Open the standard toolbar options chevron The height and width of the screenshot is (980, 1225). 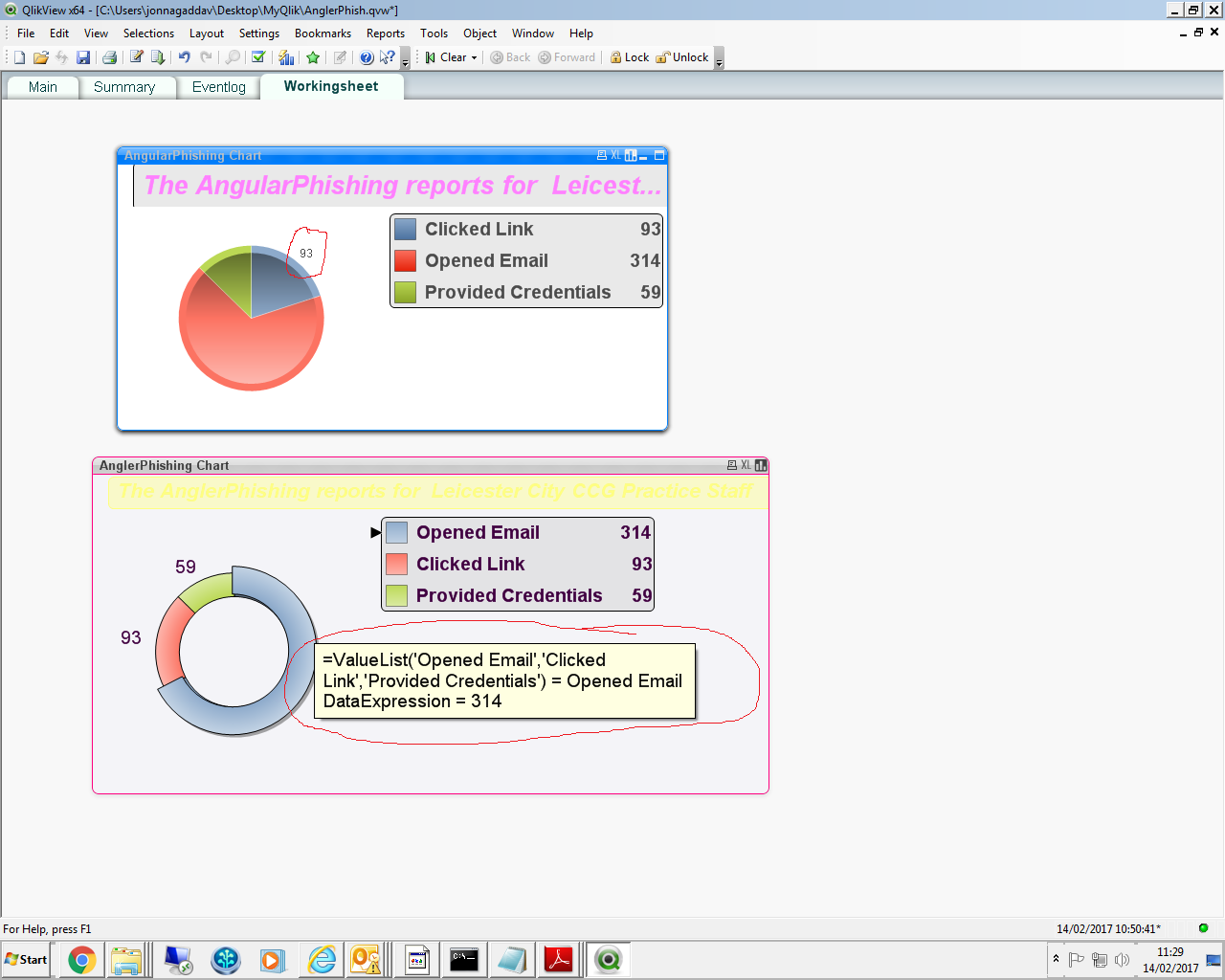click(x=405, y=59)
